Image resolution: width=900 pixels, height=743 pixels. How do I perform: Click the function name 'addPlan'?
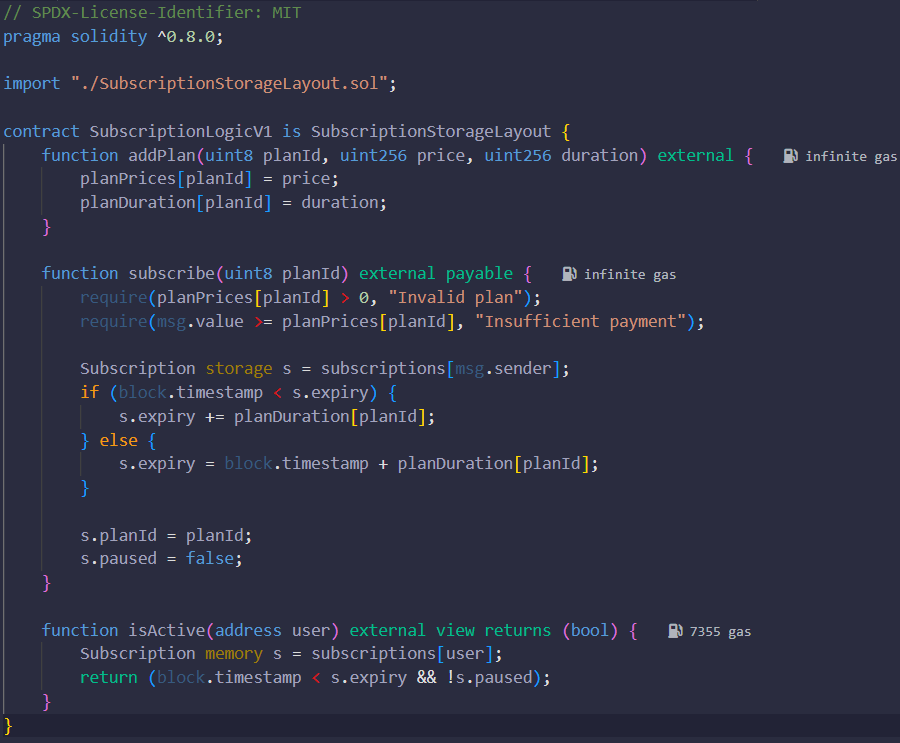162,156
